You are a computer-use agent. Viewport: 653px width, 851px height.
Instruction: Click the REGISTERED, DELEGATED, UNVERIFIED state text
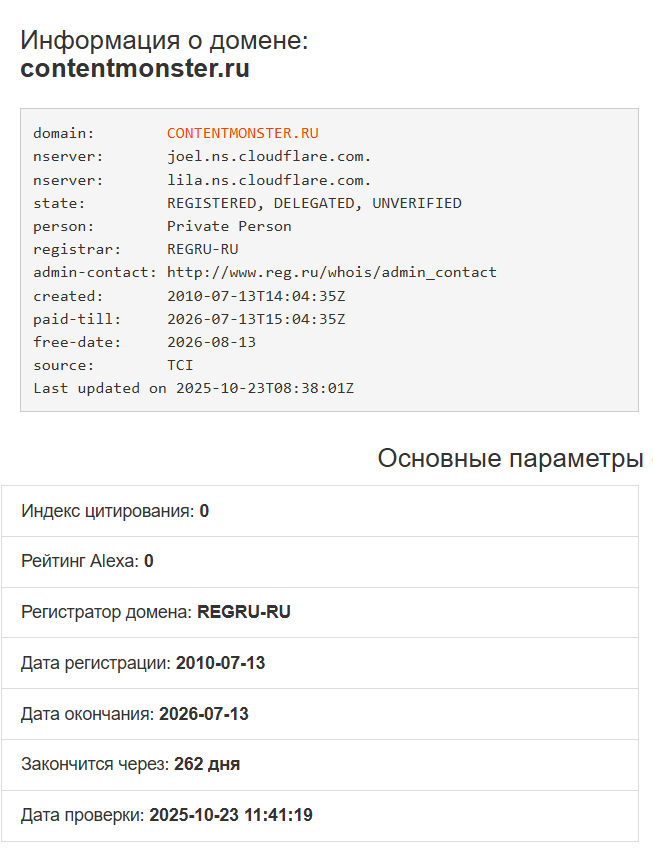pyautogui.click(x=314, y=203)
